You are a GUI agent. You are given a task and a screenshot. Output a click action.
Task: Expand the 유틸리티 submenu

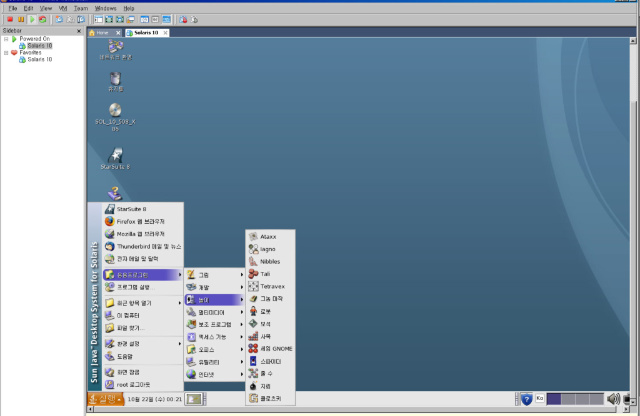coord(215,362)
